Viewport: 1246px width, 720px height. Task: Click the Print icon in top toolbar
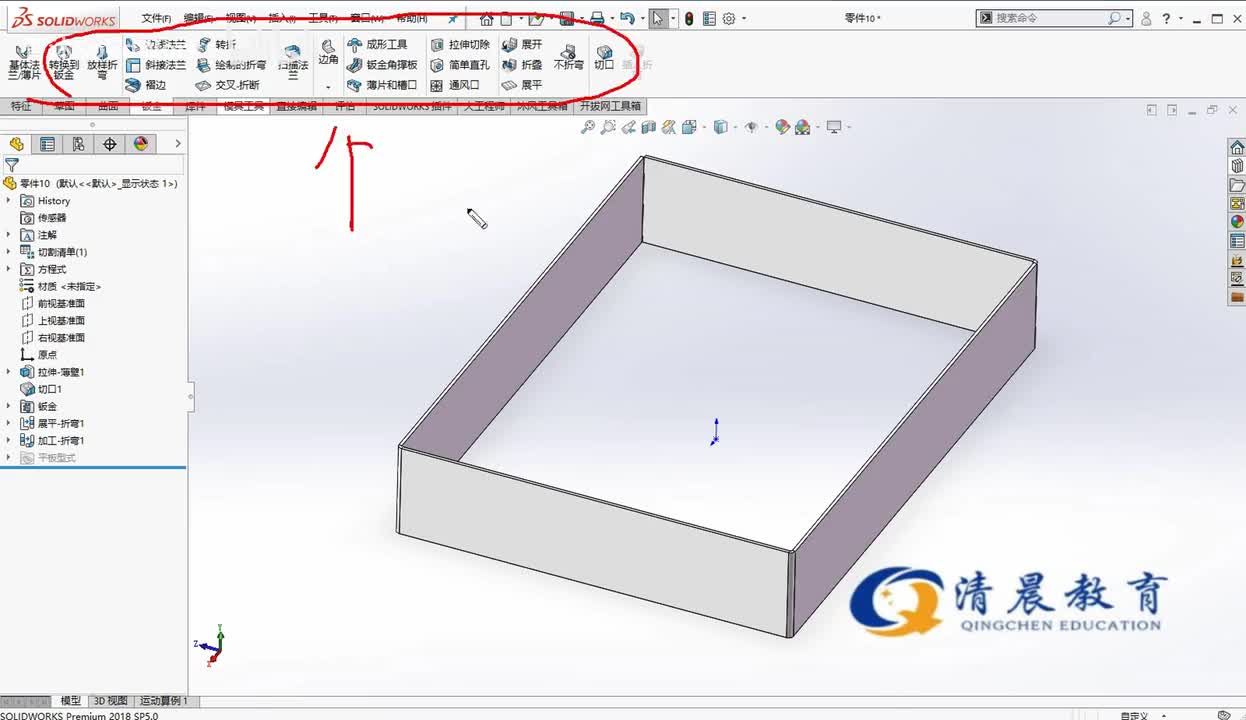click(x=597, y=18)
